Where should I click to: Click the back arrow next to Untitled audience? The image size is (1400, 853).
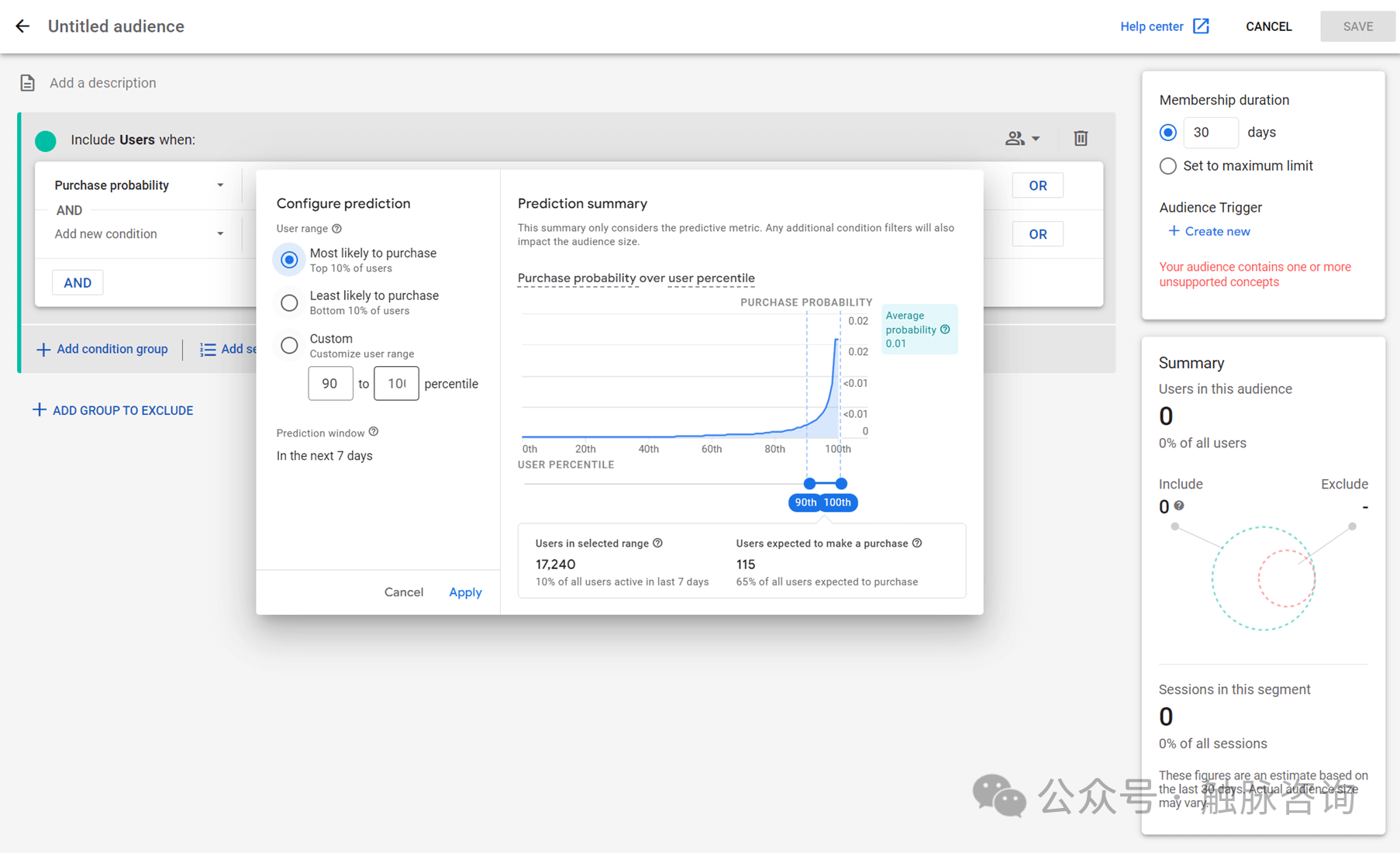click(x=22, y=26)
